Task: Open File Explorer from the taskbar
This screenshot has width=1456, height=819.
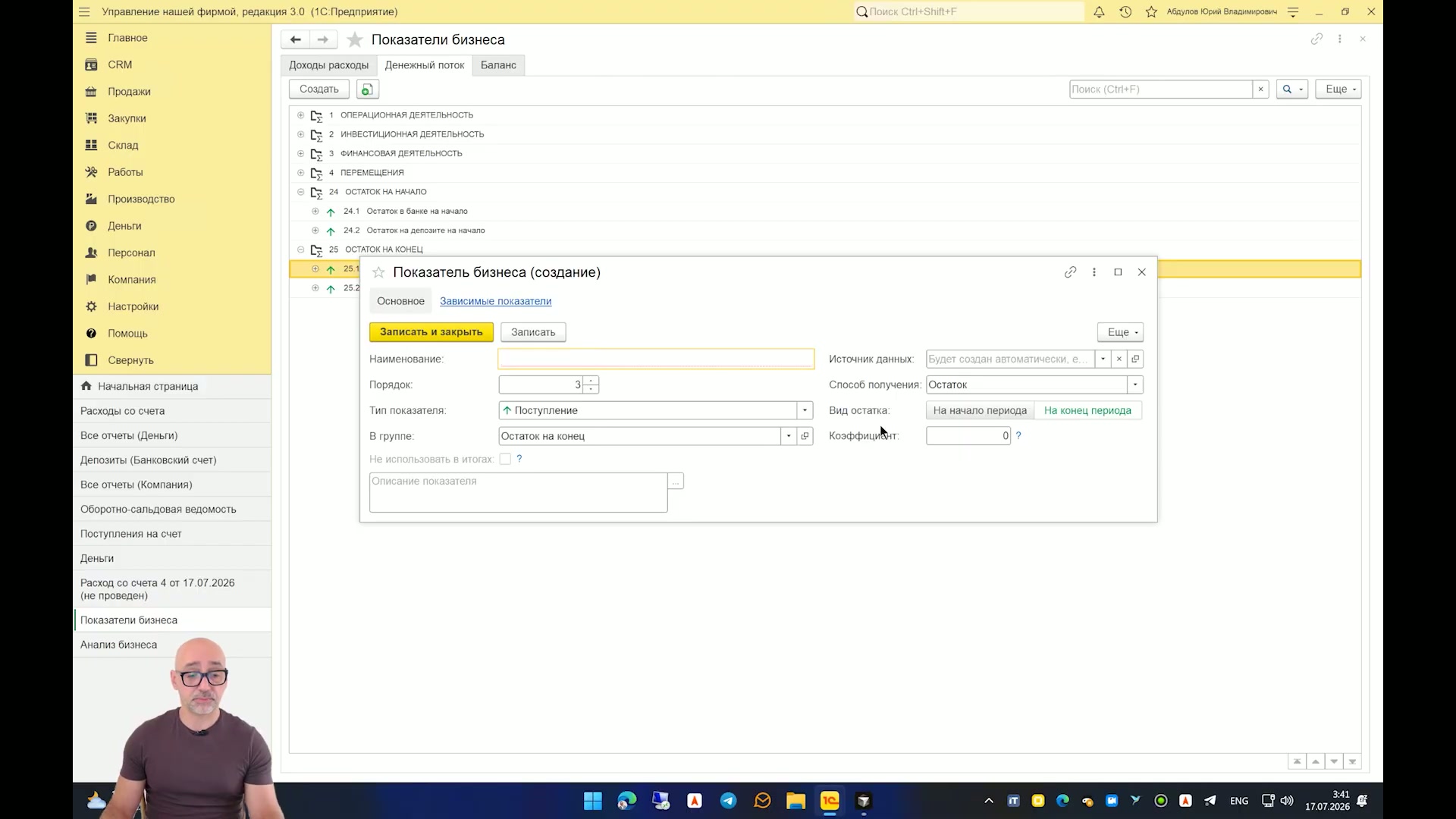Action: (795, 801)
